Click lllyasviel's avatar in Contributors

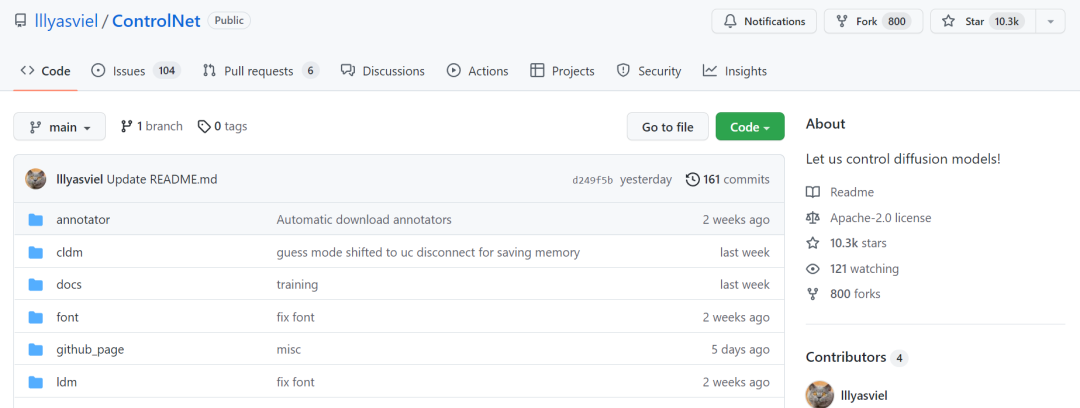pyautogui.click(x=820, y=395)
